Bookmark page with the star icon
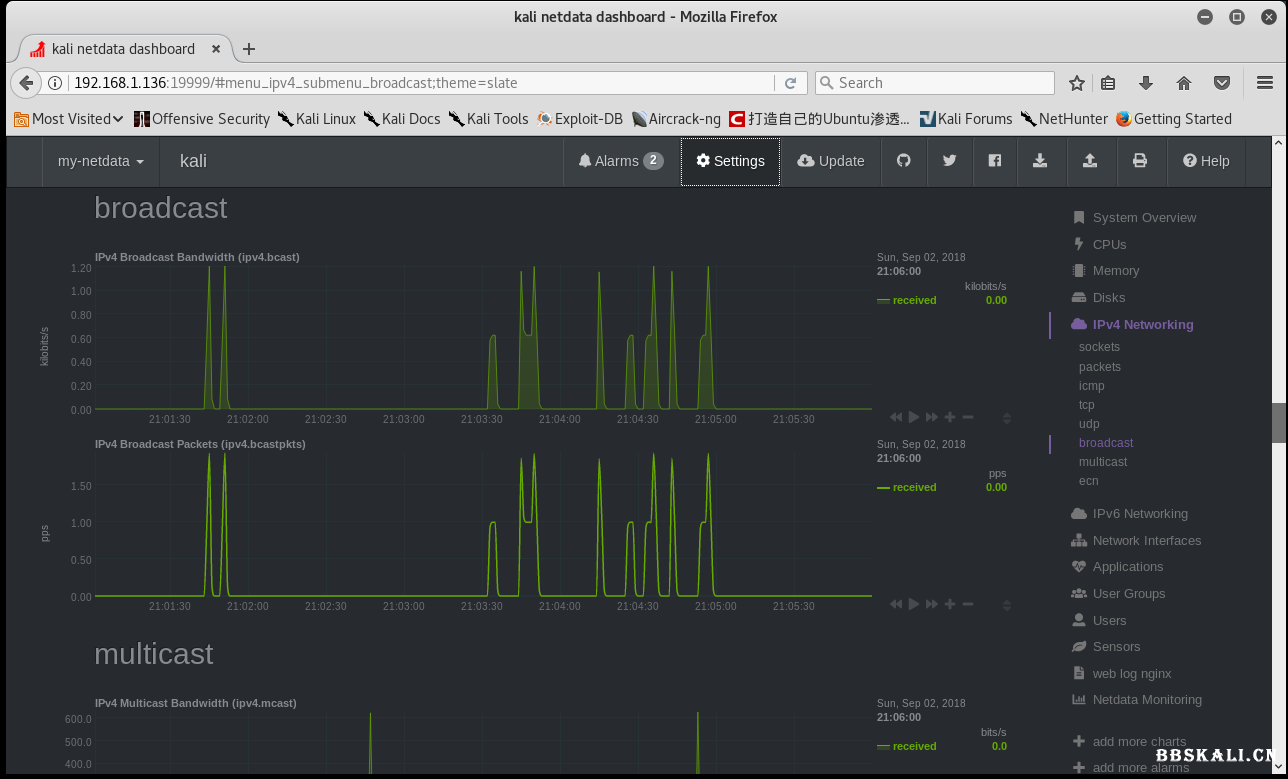This screenshot has height=779, width=1288. (1077, 83)
